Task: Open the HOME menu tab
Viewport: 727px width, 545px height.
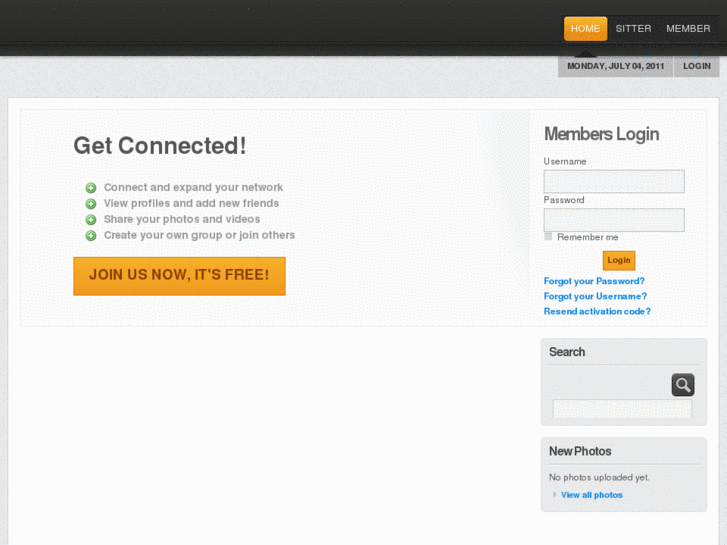Action: coord(585,29)
